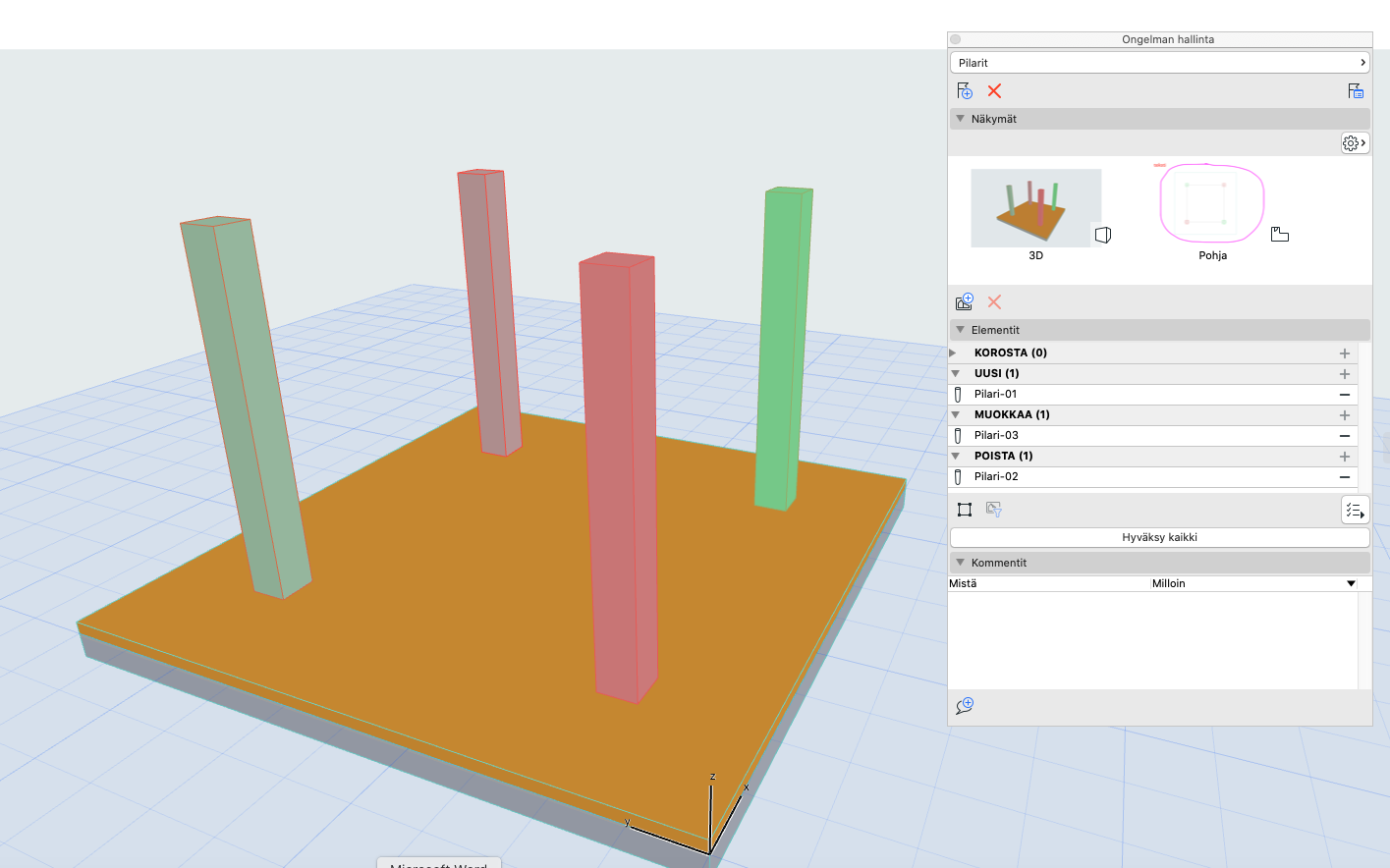
Task: Collapse the Näkymät section
Action: point(961,119)
